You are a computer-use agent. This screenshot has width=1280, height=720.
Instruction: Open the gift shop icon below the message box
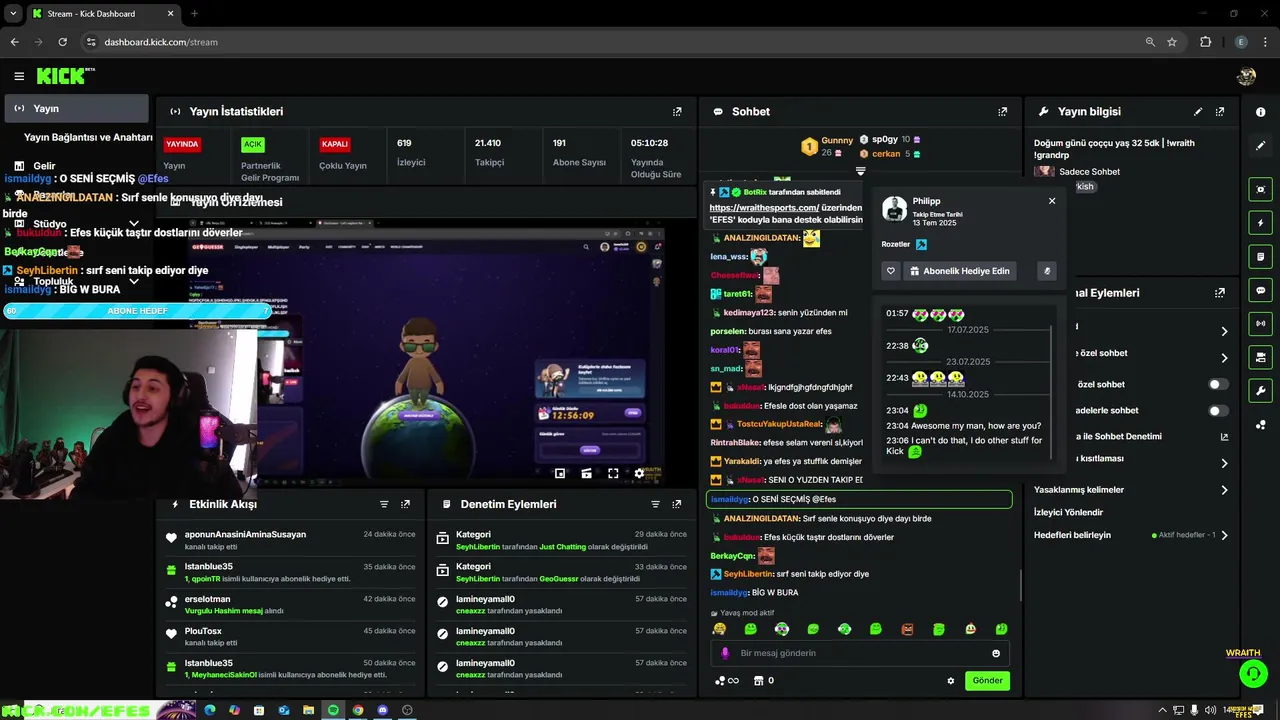(x=758, y=681)
